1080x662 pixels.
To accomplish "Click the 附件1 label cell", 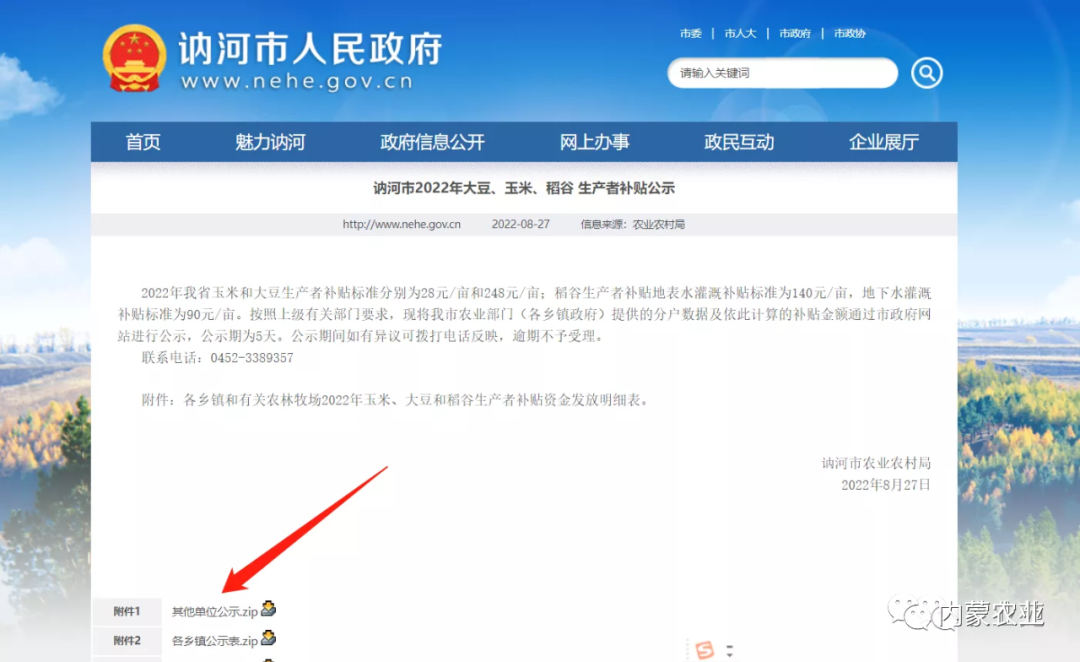I will [127, 612].
